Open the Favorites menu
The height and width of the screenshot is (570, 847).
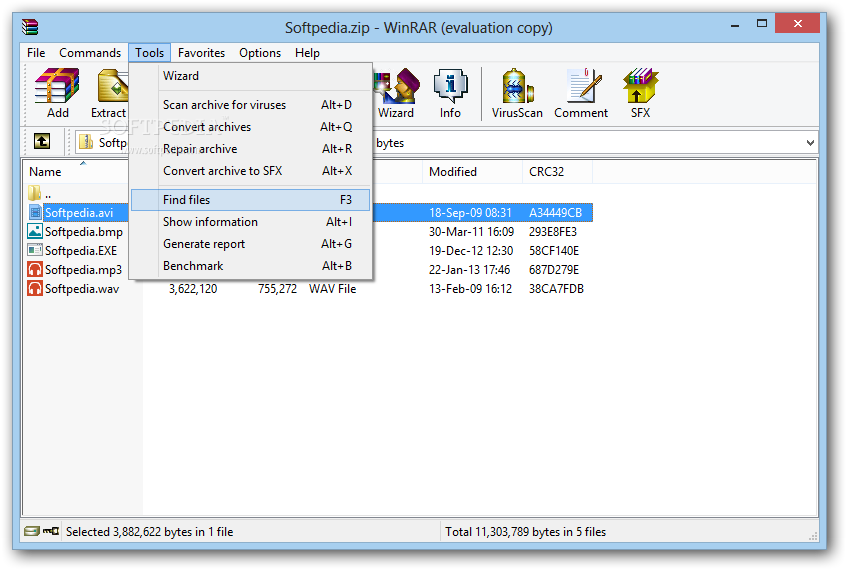coord(201,52)
